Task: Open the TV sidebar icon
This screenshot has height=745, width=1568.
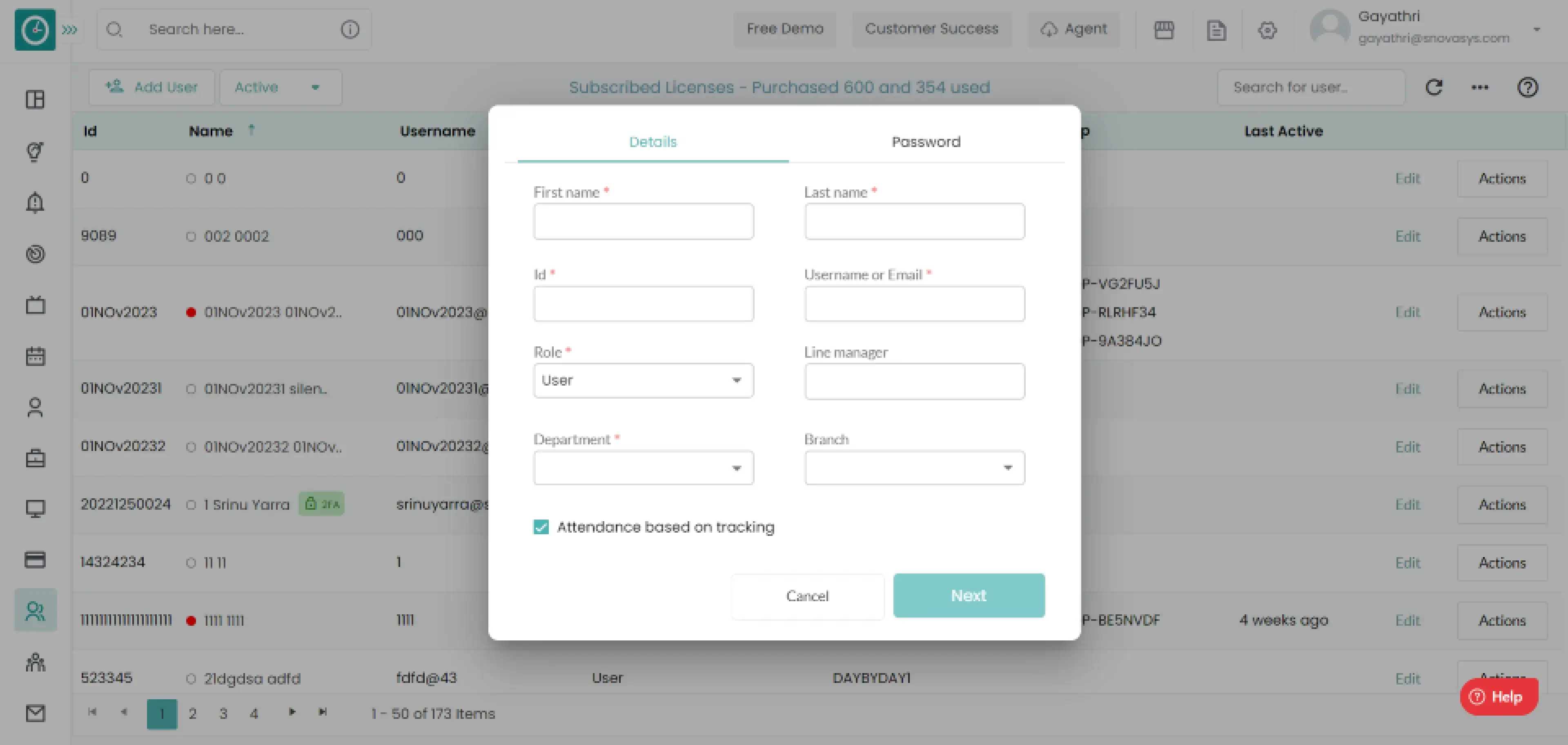Action: [x=35, y=305]
